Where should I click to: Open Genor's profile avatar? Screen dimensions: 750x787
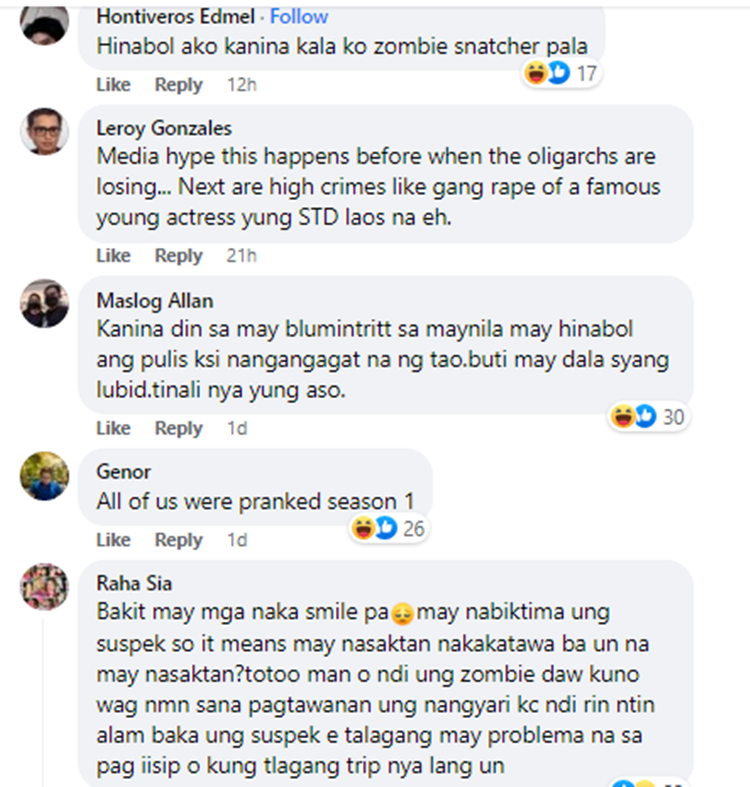click(44, 476)
